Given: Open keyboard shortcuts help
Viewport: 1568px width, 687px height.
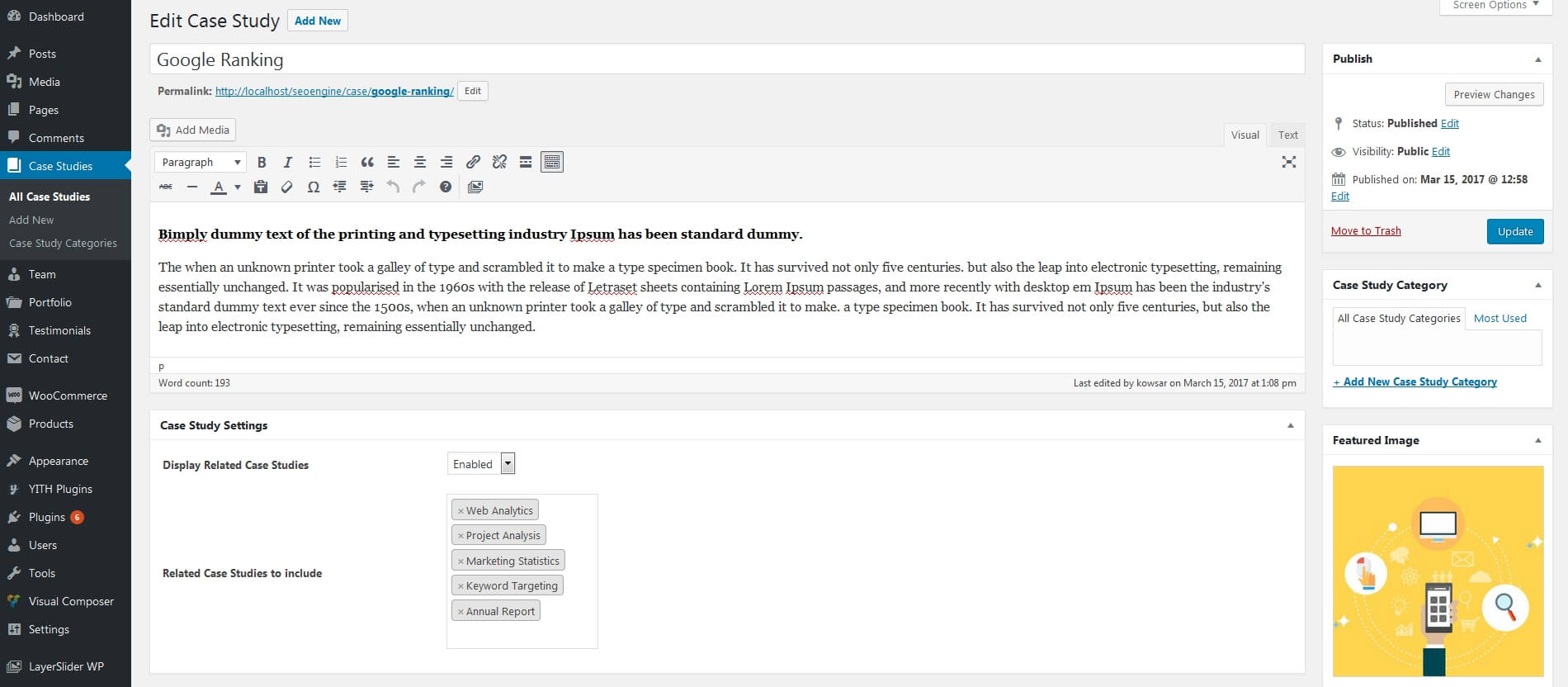Looking at the screenshot, I should [446, 187].
